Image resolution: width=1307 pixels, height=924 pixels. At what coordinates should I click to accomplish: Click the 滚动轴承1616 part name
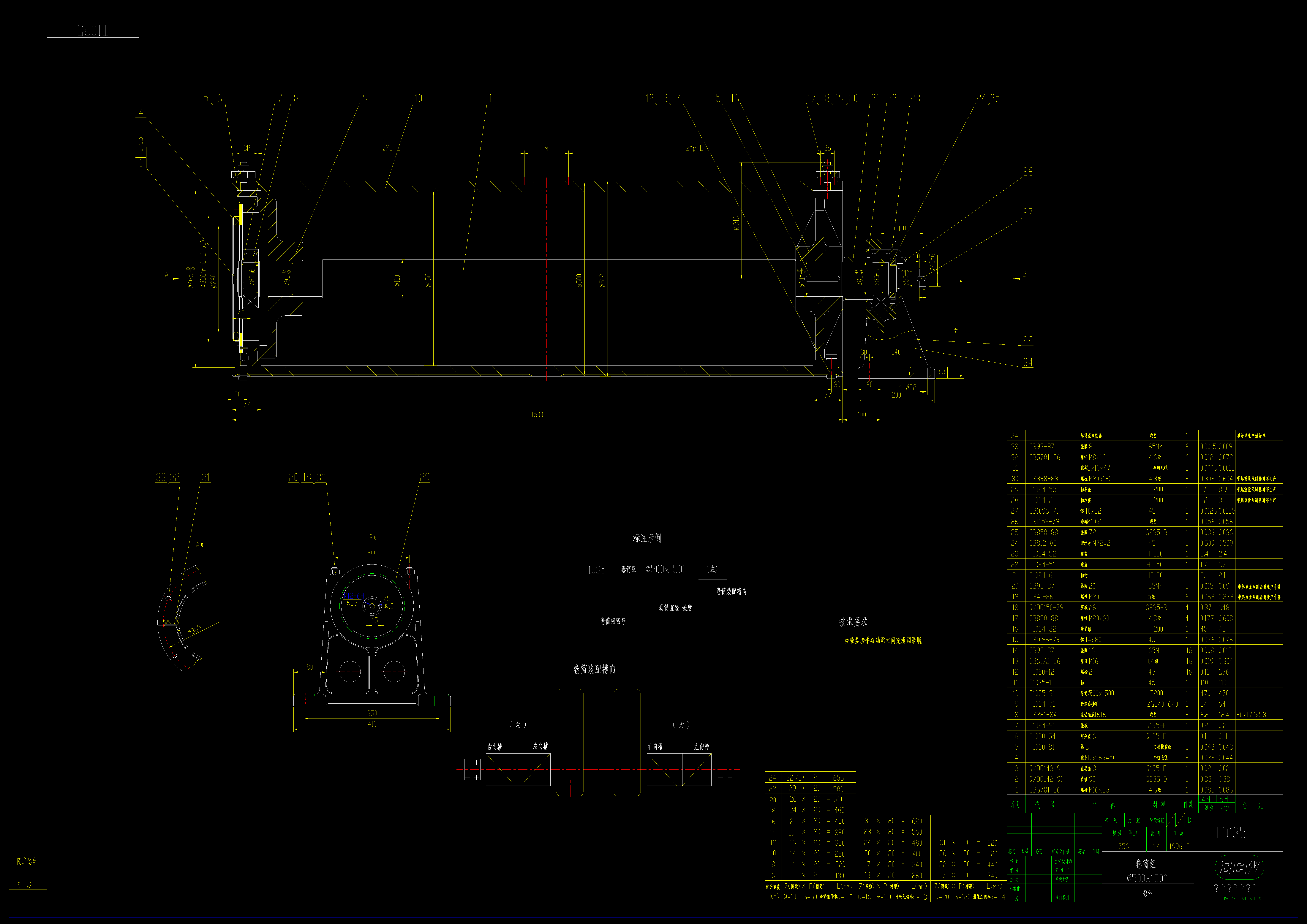point(1093,715)
